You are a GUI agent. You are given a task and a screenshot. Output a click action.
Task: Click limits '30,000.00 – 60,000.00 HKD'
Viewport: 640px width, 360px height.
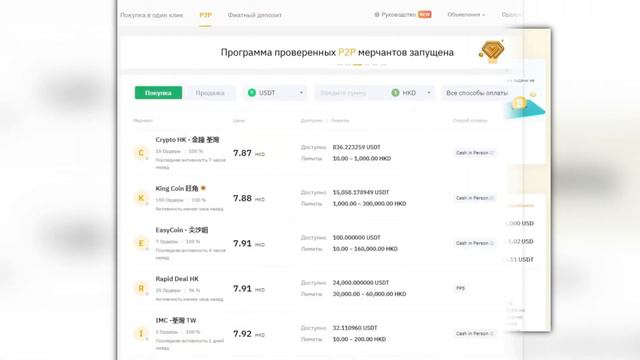point(369,294)
